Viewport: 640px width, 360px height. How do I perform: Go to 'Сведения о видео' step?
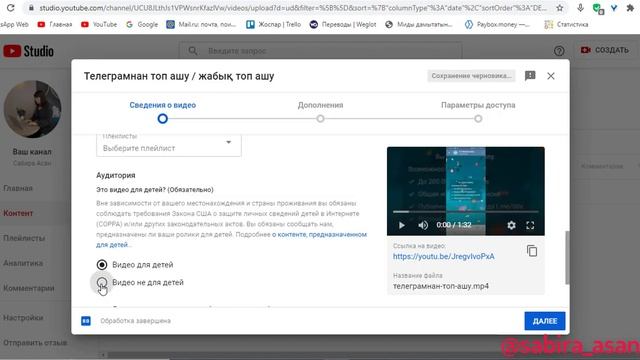coord(162,111)
